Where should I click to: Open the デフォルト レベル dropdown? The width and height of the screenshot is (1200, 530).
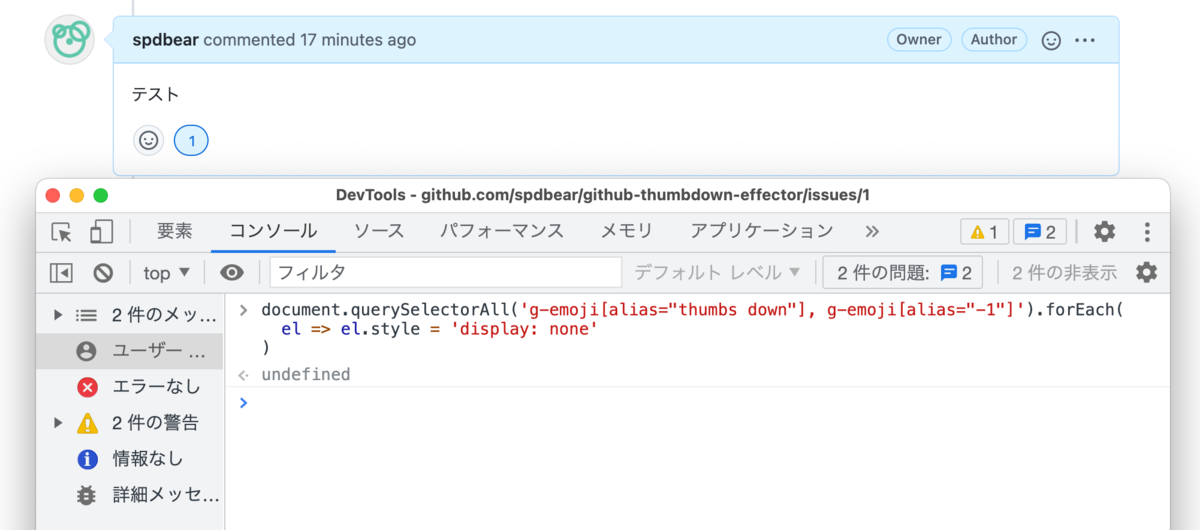717,272
